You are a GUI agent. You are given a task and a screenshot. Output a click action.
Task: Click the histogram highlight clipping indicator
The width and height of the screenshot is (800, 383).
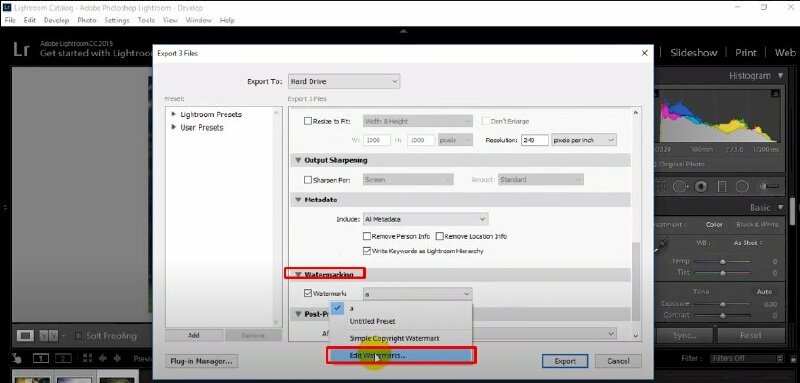tap(776, 93)
